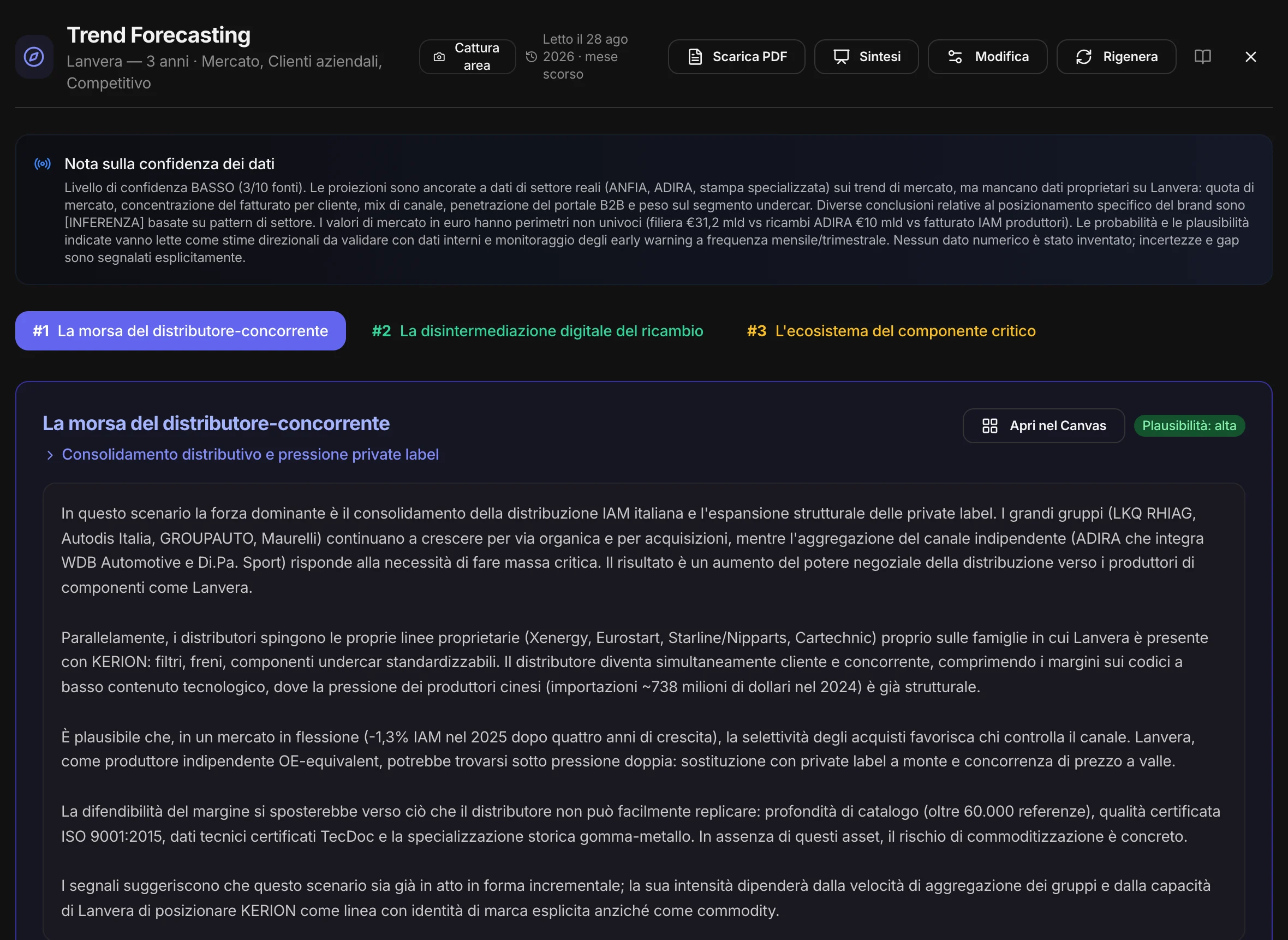The height and width of the screenshot is (940, 1288).
Task: Click Modifica to edit parameters
Action: click(x=987, y=57)
